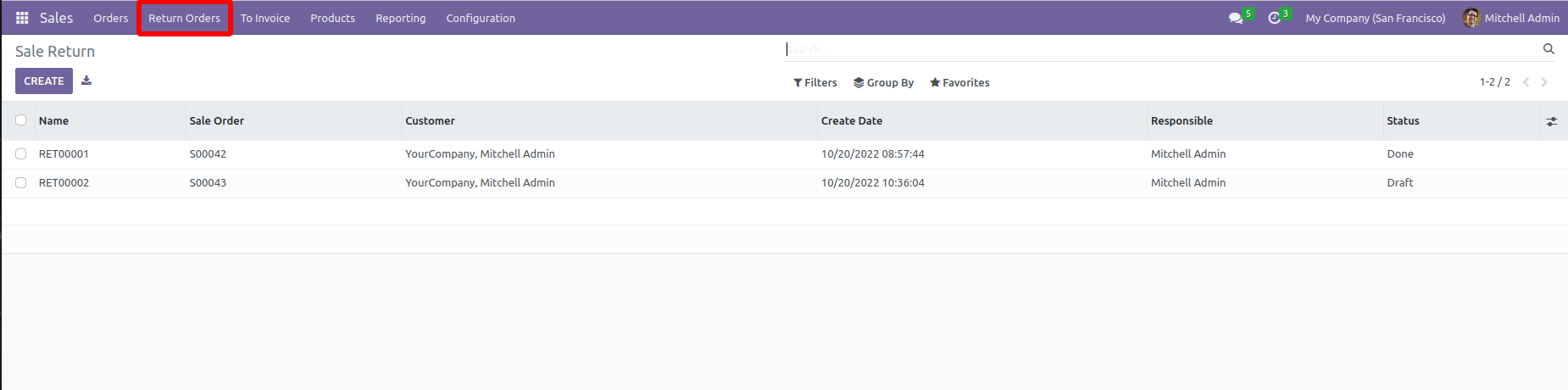
Task: Click the download export icon next to Create
Action: [x=86, y=81]
